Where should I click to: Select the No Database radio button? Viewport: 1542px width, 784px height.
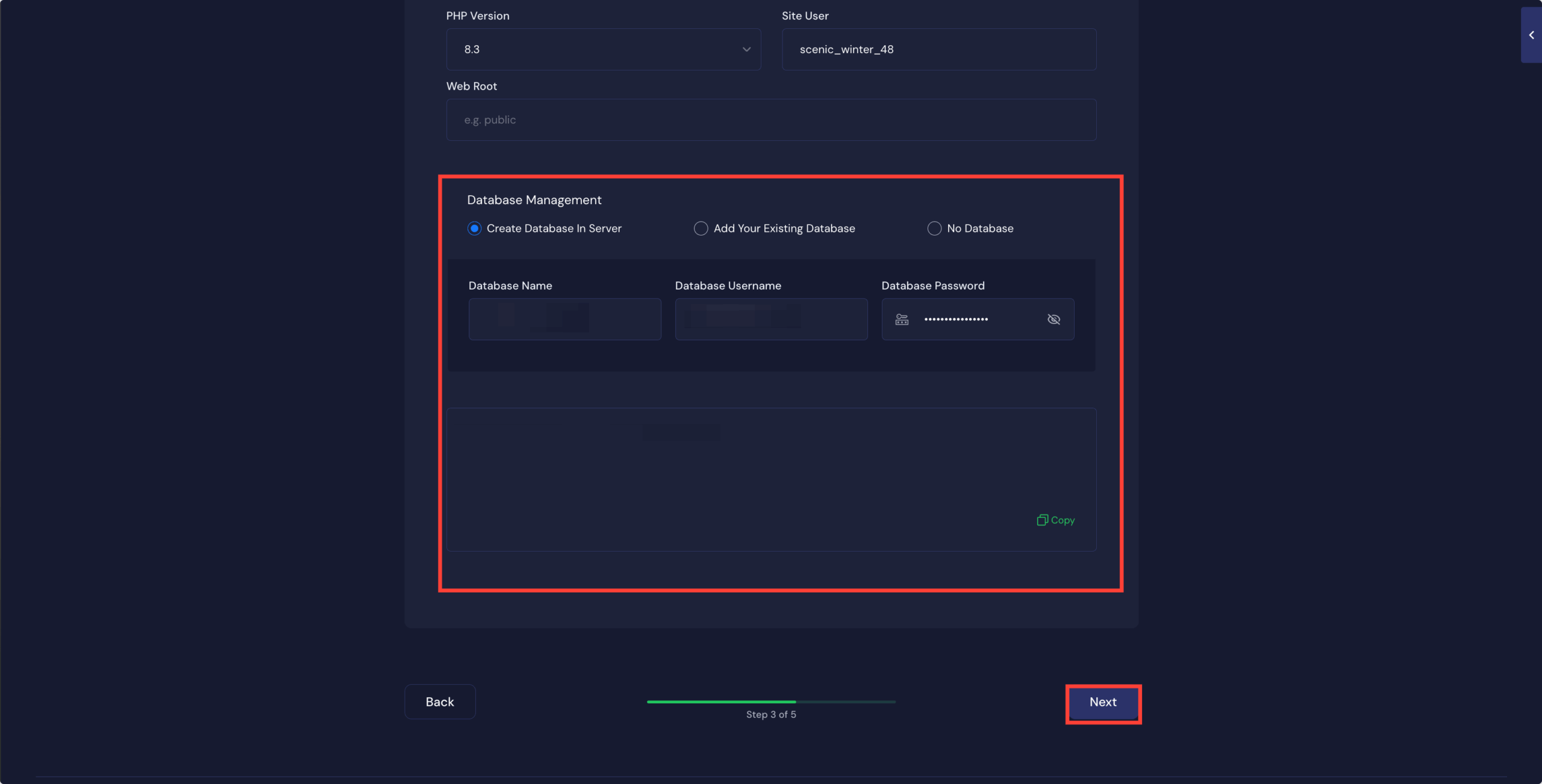point(934,228)
